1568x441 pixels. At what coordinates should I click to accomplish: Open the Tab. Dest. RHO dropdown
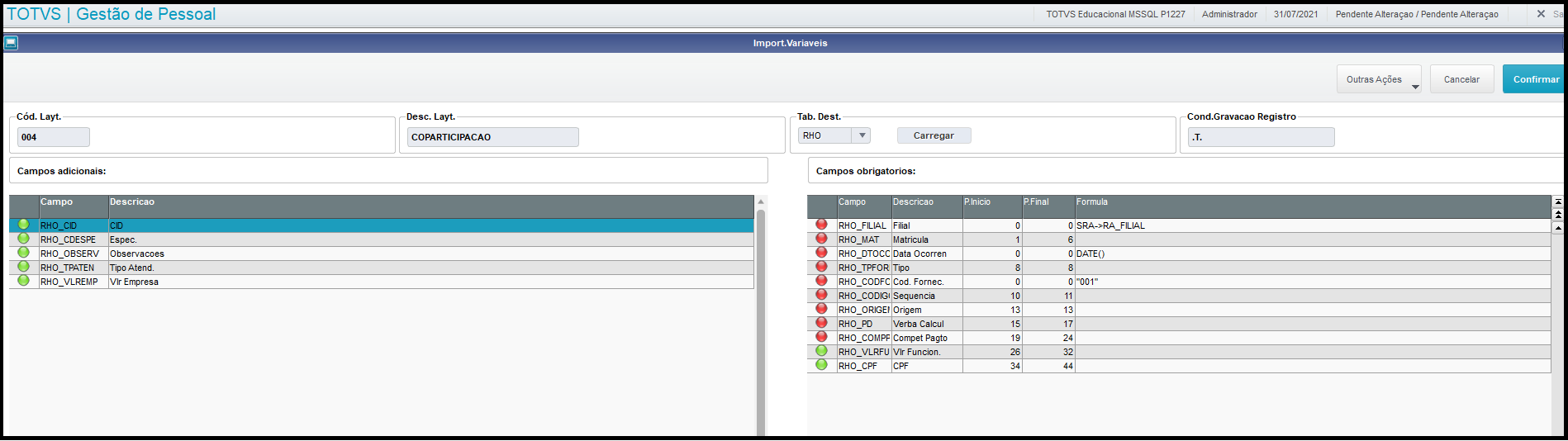[x=862, y=135]
